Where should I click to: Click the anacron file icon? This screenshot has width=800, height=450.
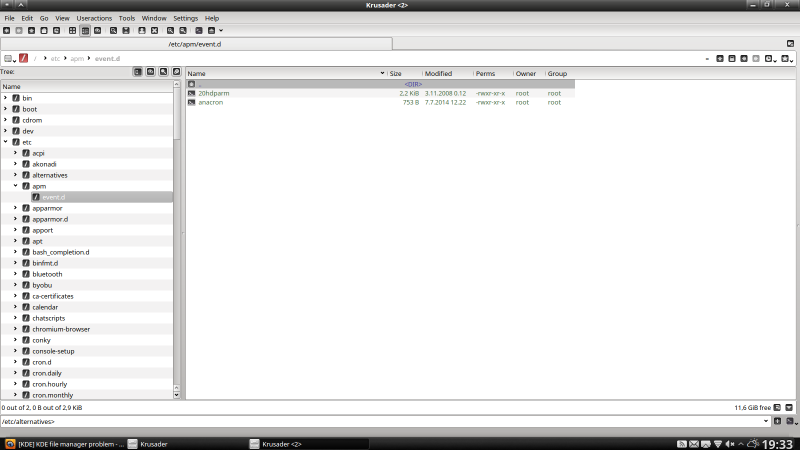pyautogui.click(x=192, y=102)
